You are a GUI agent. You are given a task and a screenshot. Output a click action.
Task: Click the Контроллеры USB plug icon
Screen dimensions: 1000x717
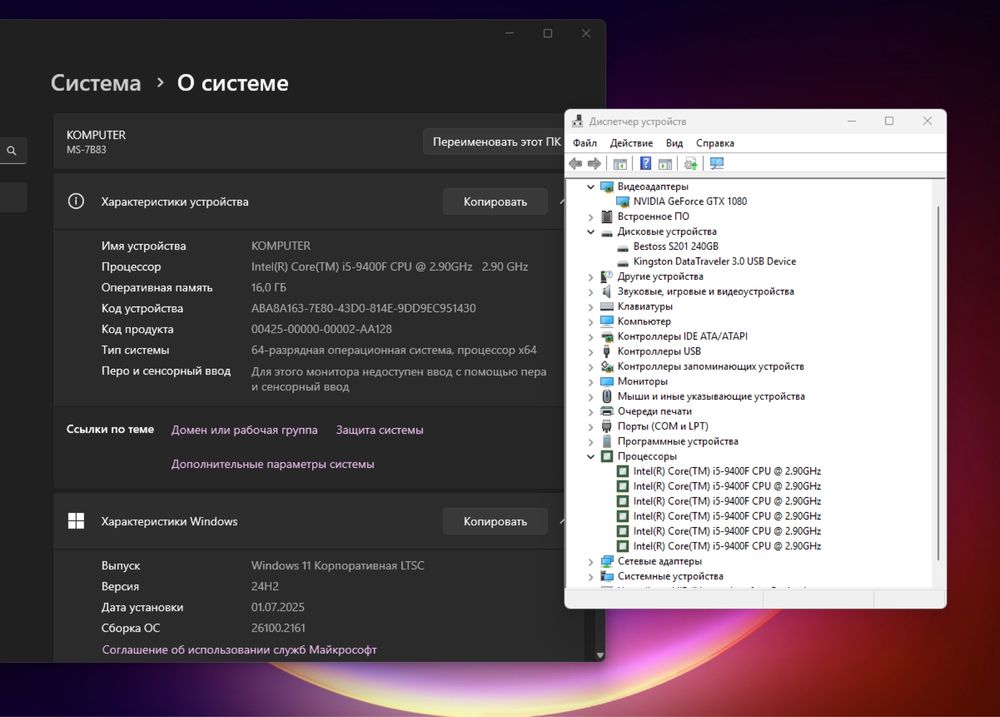point(607,351)
